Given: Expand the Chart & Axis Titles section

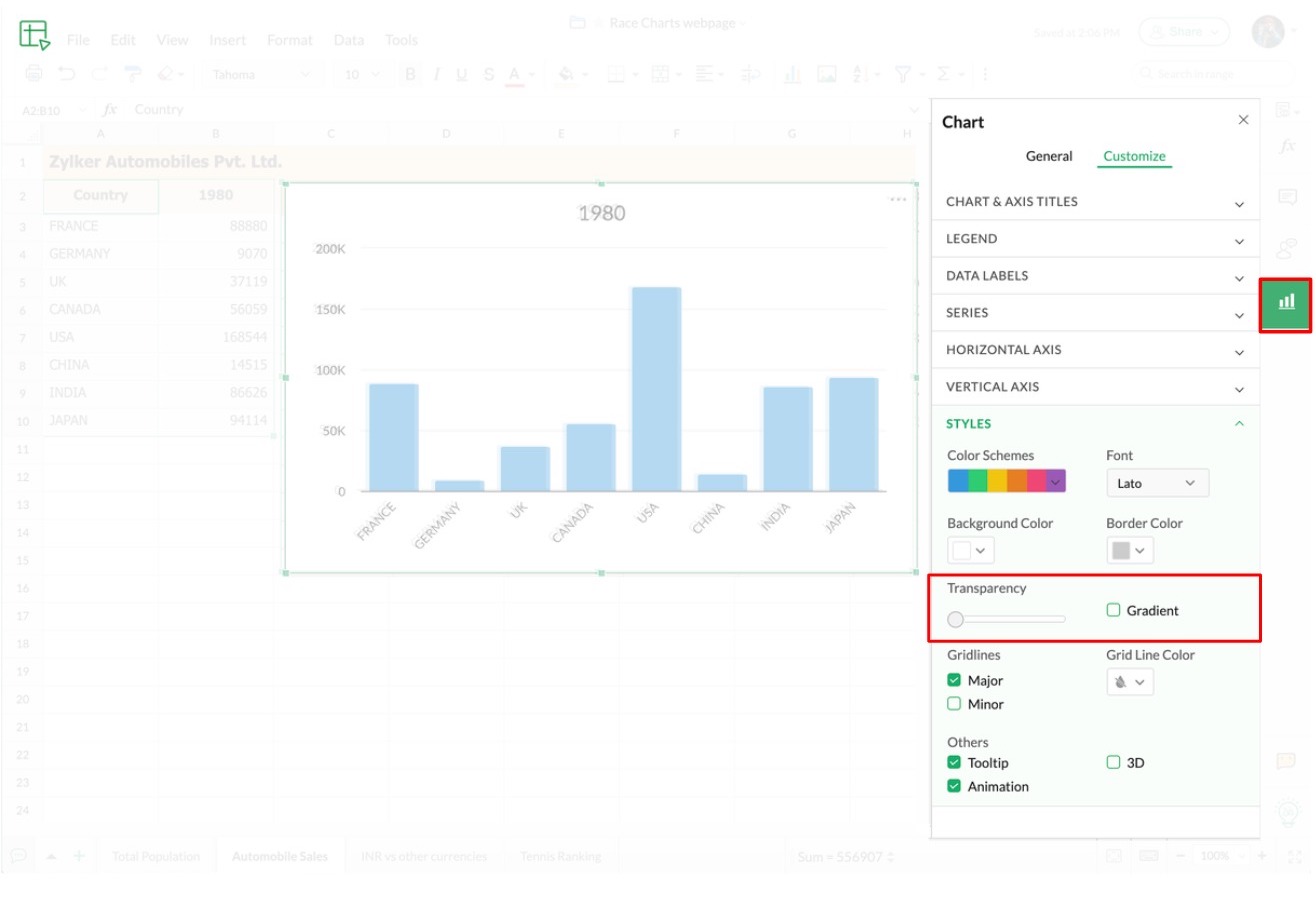Looking at the screenshot, I should click(x=1094, y=202).
